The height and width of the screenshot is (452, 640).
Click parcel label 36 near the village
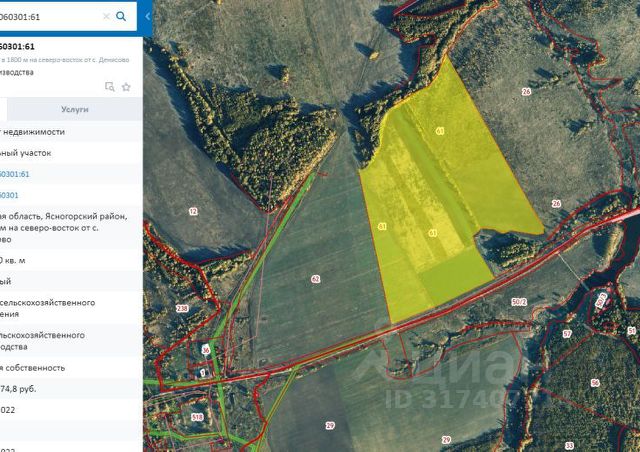coord(206,350)
